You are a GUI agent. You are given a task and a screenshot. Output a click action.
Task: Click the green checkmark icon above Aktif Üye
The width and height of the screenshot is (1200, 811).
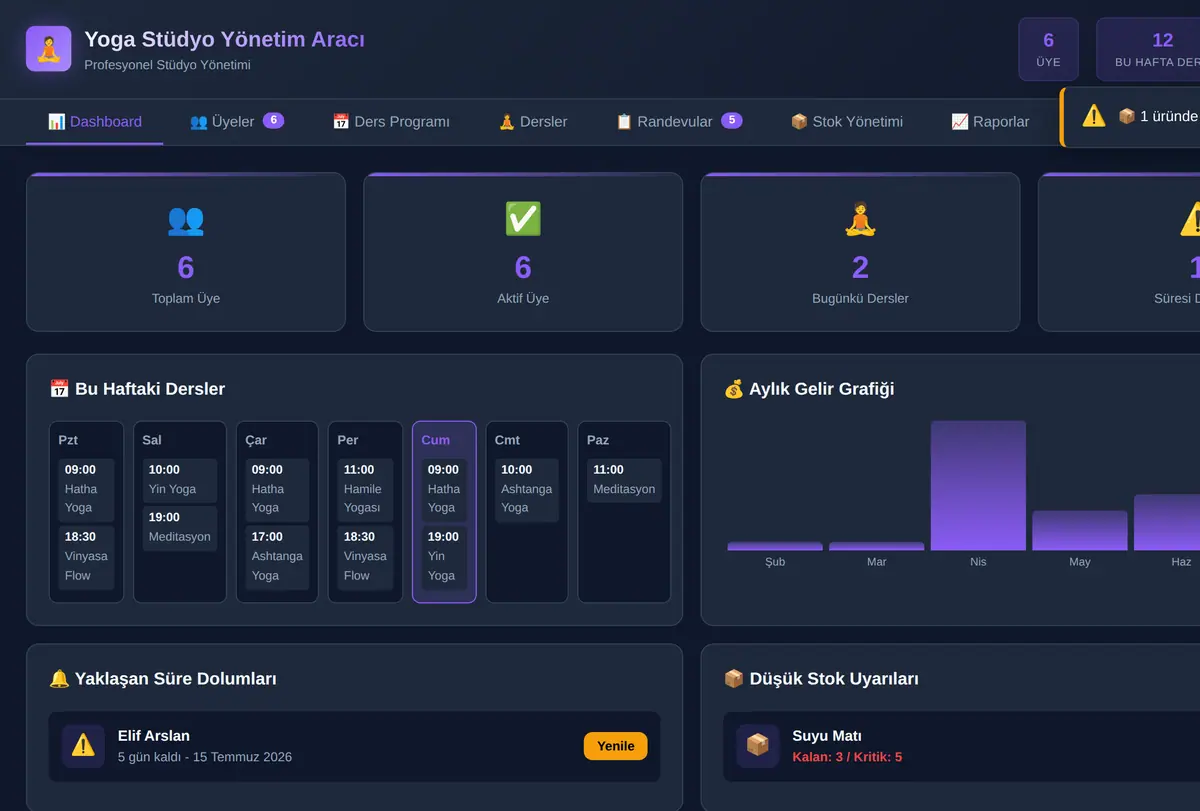tap(523, 220)
